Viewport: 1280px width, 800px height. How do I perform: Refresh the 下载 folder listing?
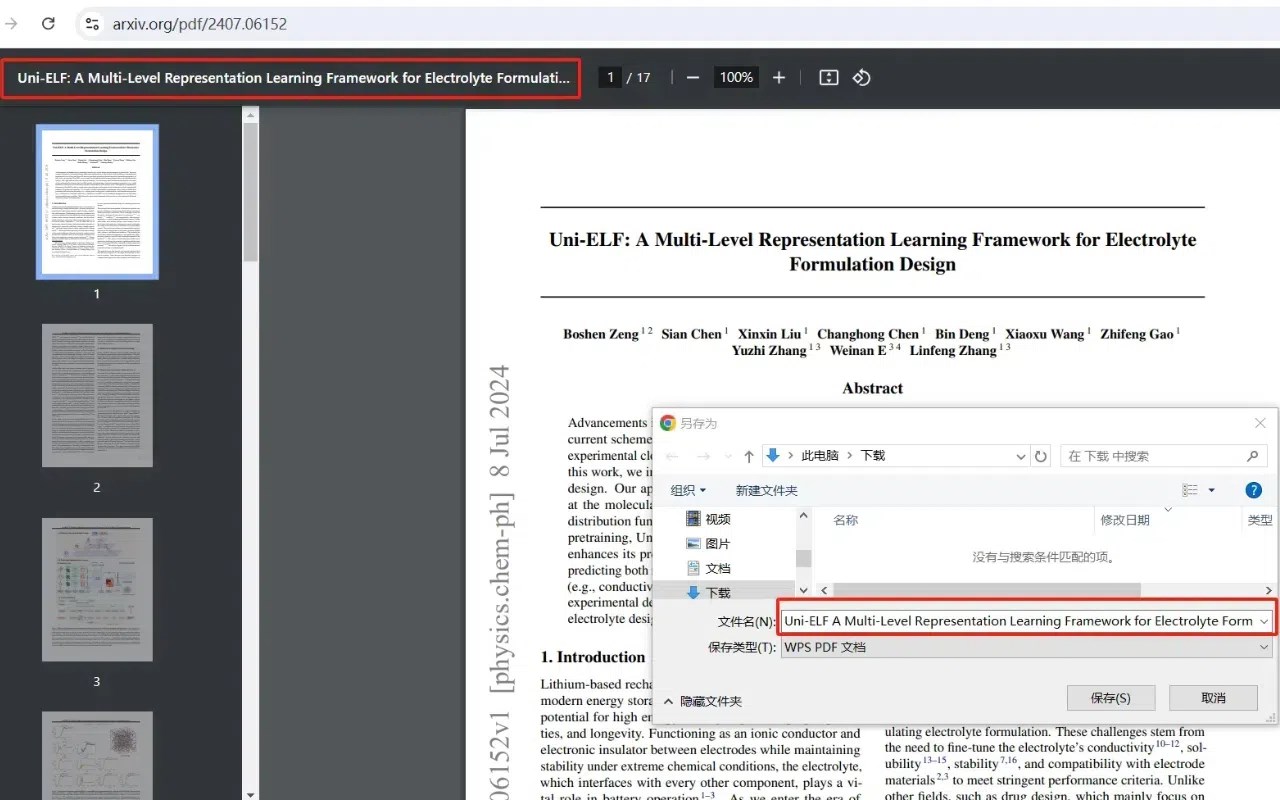coord(1041,456)
